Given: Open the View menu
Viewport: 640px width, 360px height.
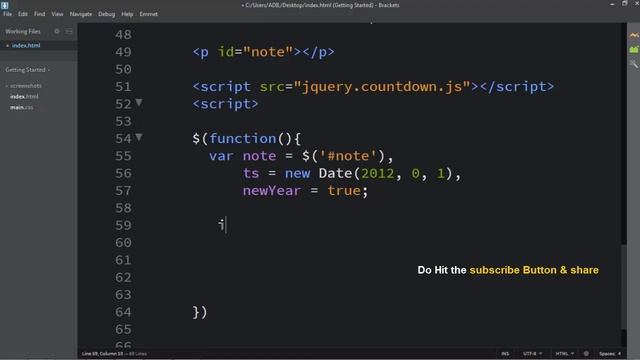Looking at the screenshot, I should (57, 14).
